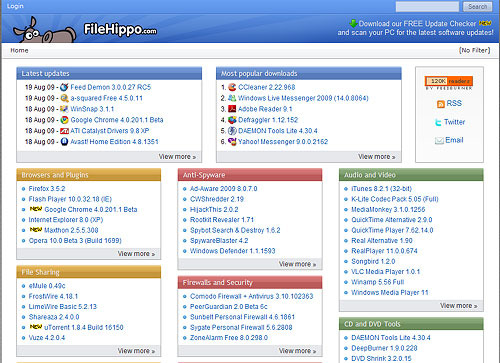Open the Firefox 3.5.2 download link
This screenshot has height=363, width=500.
[47, 189]
